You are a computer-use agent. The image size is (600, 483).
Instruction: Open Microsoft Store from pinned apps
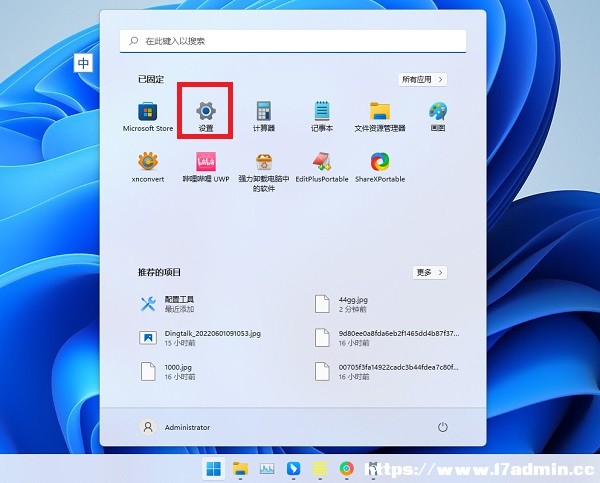(x=148, y=116)
